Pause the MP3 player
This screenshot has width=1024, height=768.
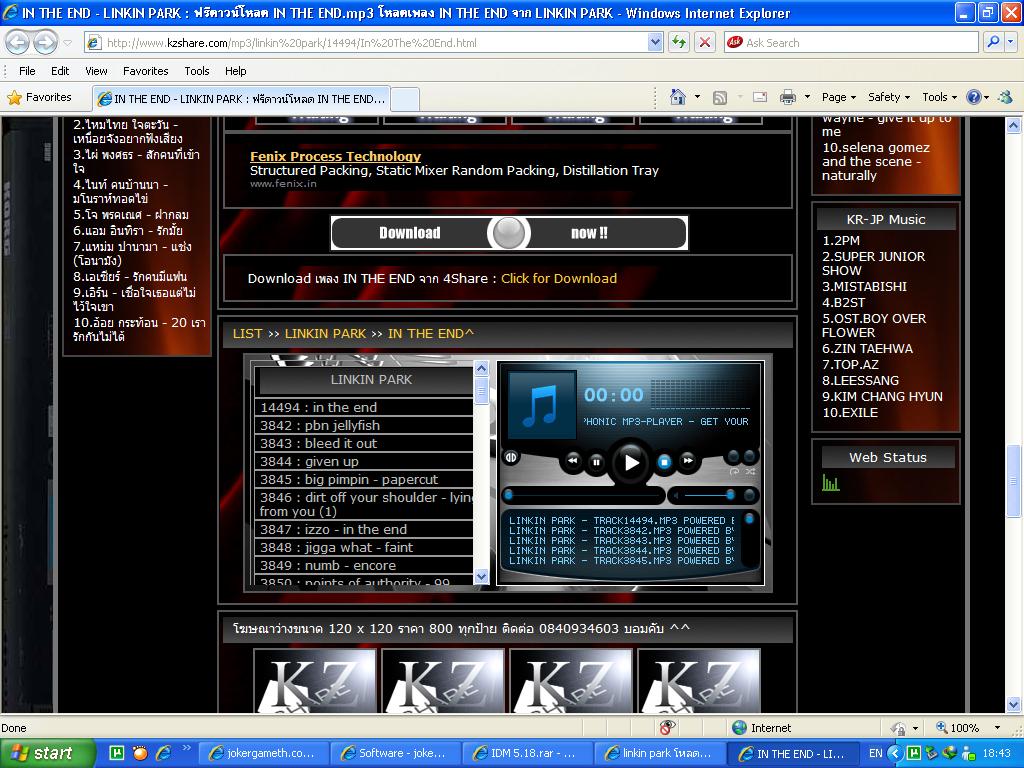pyautogui.click(x=596, y=462)
